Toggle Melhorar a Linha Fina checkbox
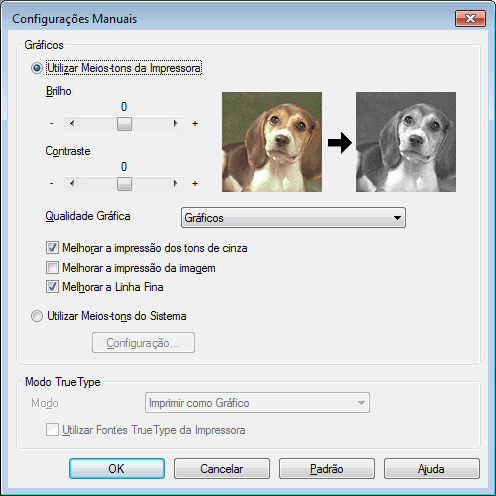This screenshot has width=496, height=496. point(52,287)
